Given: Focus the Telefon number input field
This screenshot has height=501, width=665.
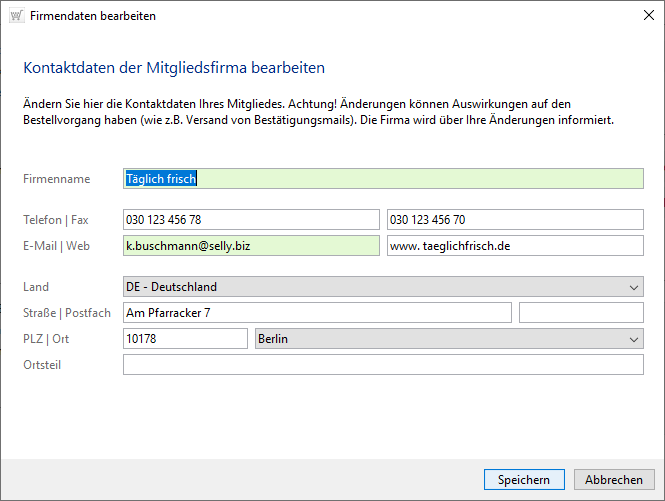Looking at the screenshot, I should point(251,220).
